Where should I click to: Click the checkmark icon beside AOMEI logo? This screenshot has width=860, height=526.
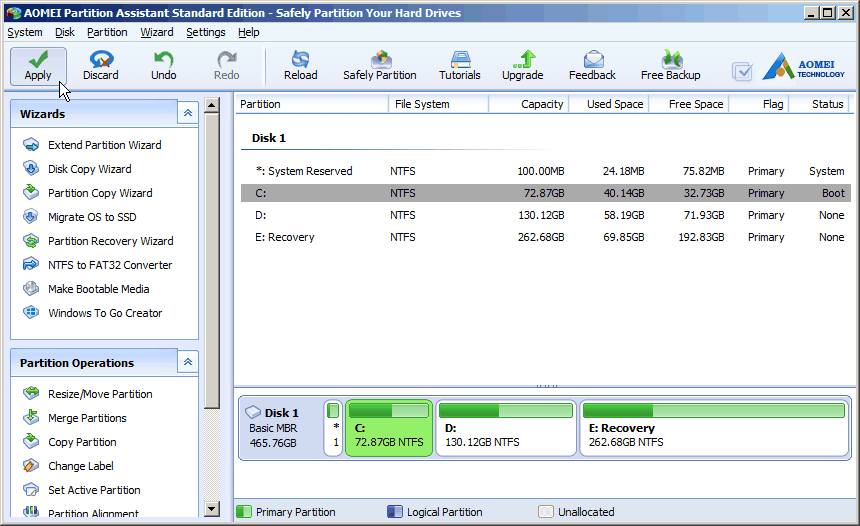(742, 72)
